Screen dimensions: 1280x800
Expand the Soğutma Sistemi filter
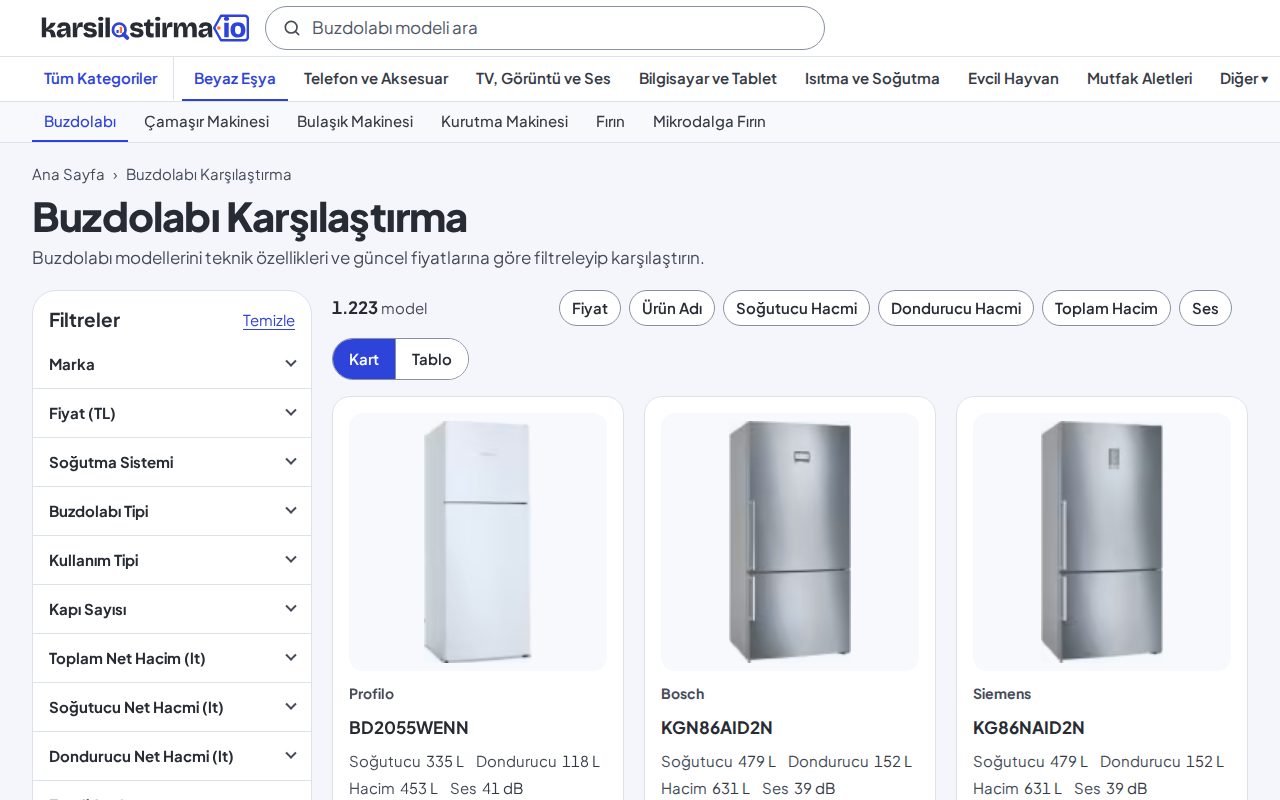(172, 462)
